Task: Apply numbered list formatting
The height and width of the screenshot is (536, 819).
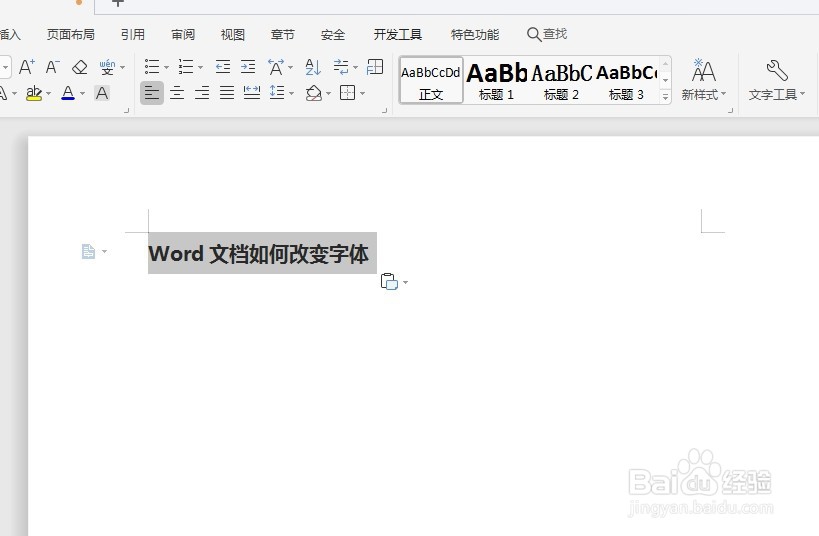Action: click(186, 67)
